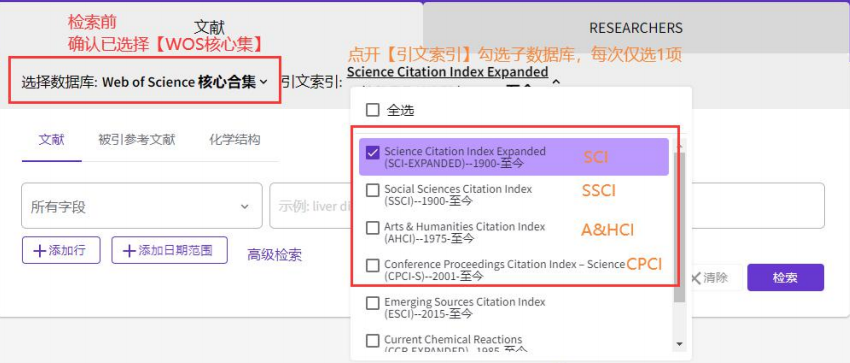Click the plus icon on 添加日期范围 button
850x363 pixels.
point(128,251)
